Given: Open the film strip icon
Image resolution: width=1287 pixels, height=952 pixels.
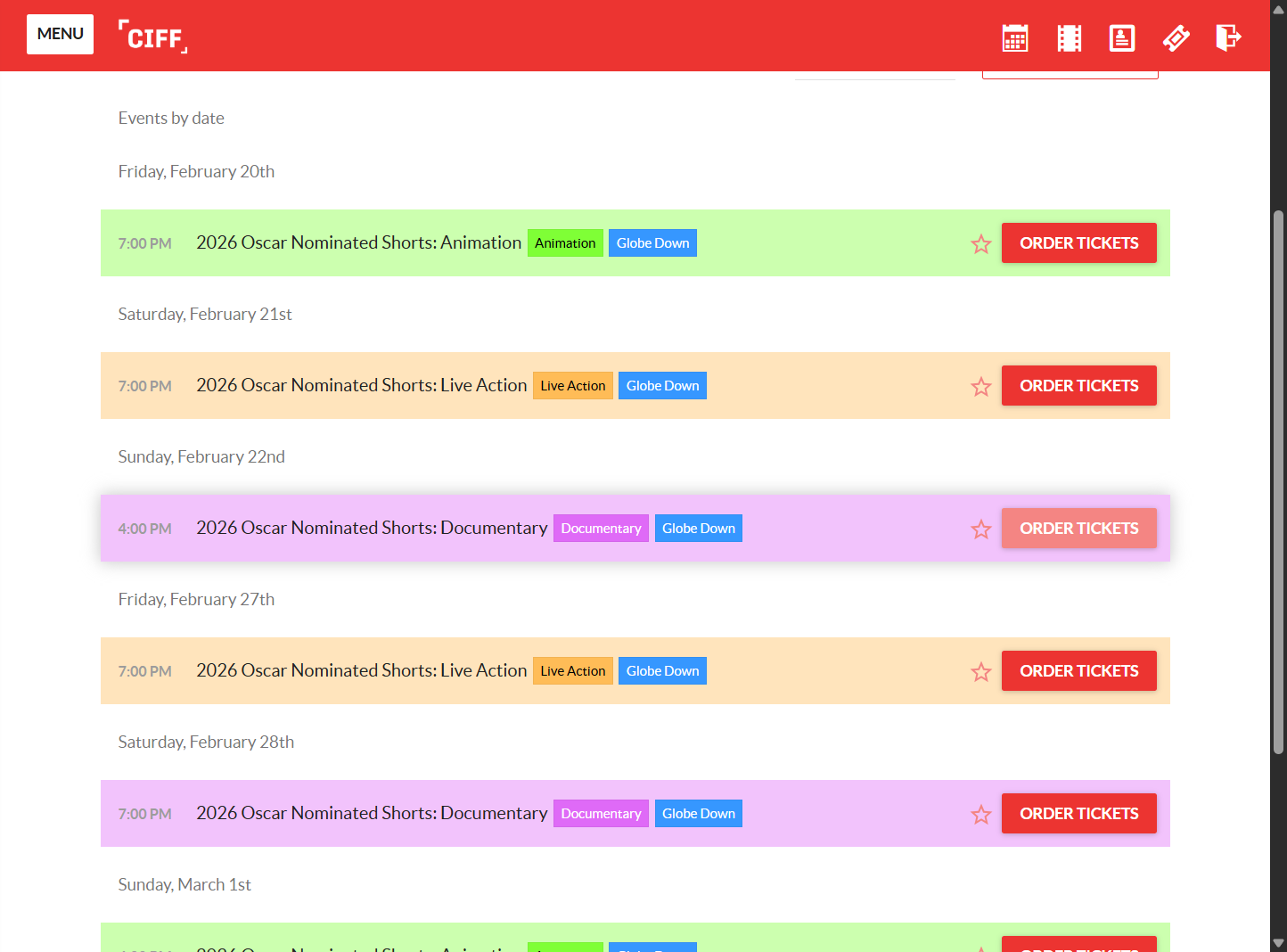Looking at the screenshot, I should click(x=1069, y=37).
